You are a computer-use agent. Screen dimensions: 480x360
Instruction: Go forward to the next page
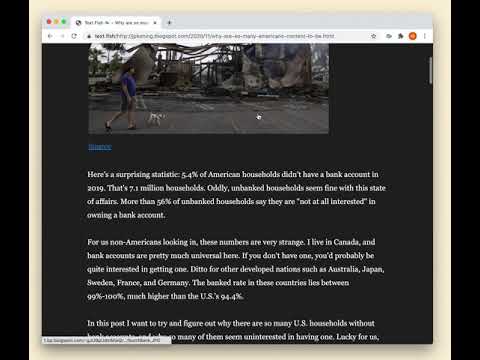[62, 36]
